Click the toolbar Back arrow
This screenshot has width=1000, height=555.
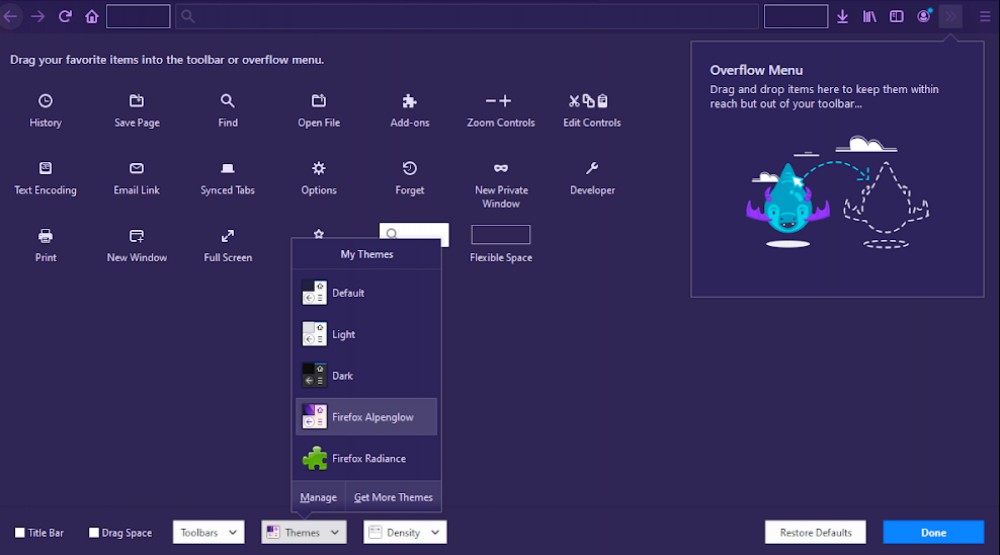(11, 17)
